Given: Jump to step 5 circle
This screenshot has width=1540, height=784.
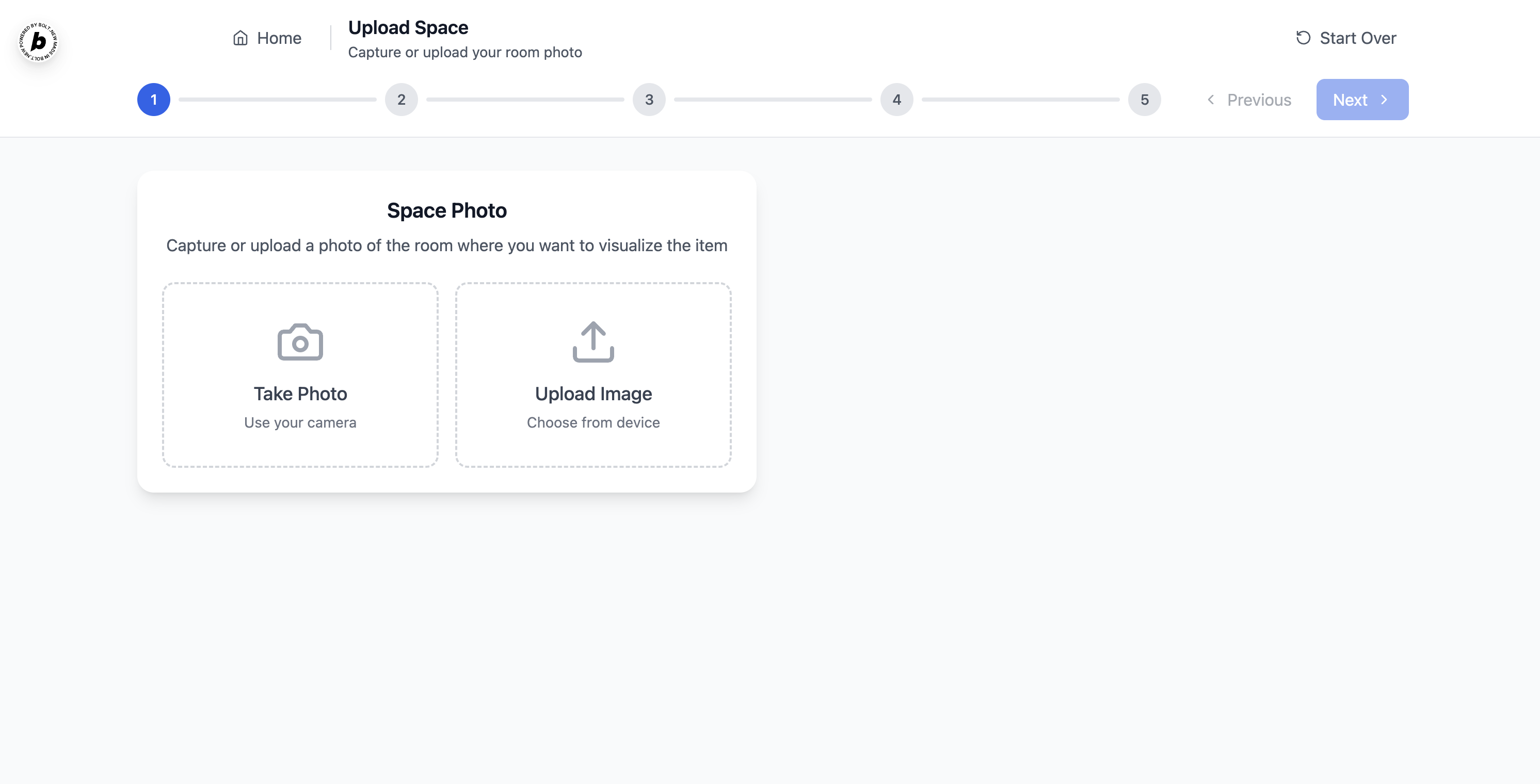Looking at the screenshot, I should [x=1144, y=100].
